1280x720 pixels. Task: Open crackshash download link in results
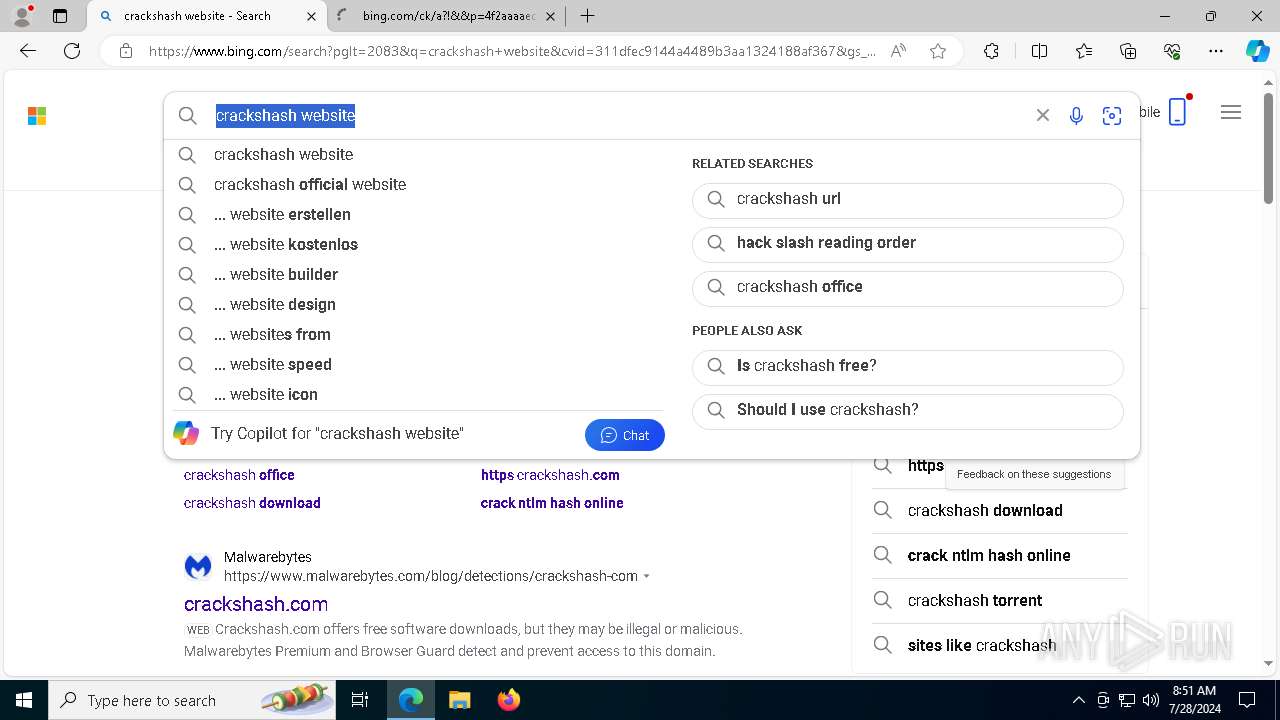[252, 503]
